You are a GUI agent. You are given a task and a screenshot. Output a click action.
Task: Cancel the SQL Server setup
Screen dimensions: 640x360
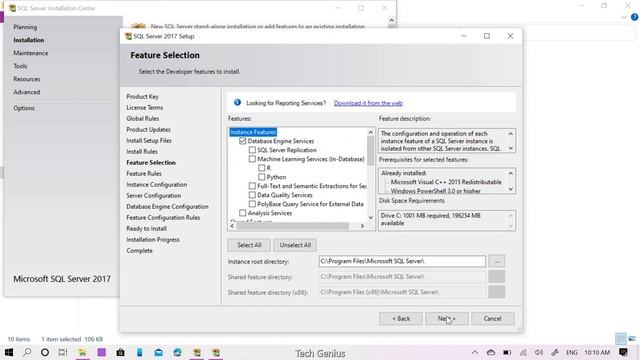click(493, 318)
